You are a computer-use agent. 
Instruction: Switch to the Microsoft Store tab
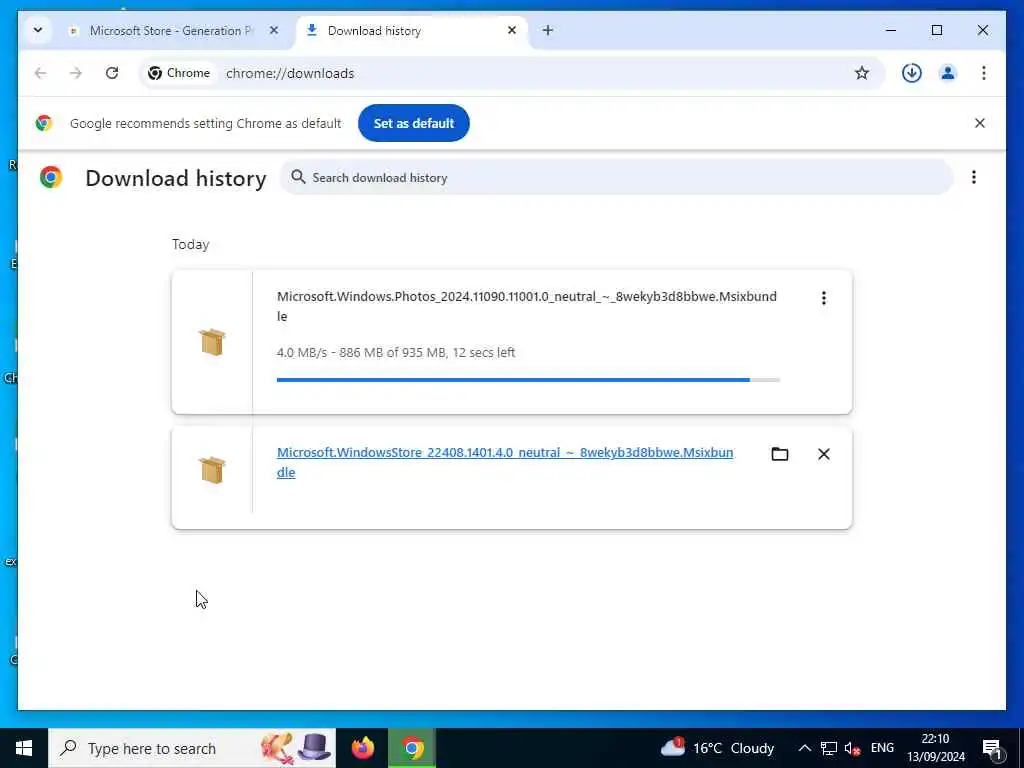click(x=171, y=31)
